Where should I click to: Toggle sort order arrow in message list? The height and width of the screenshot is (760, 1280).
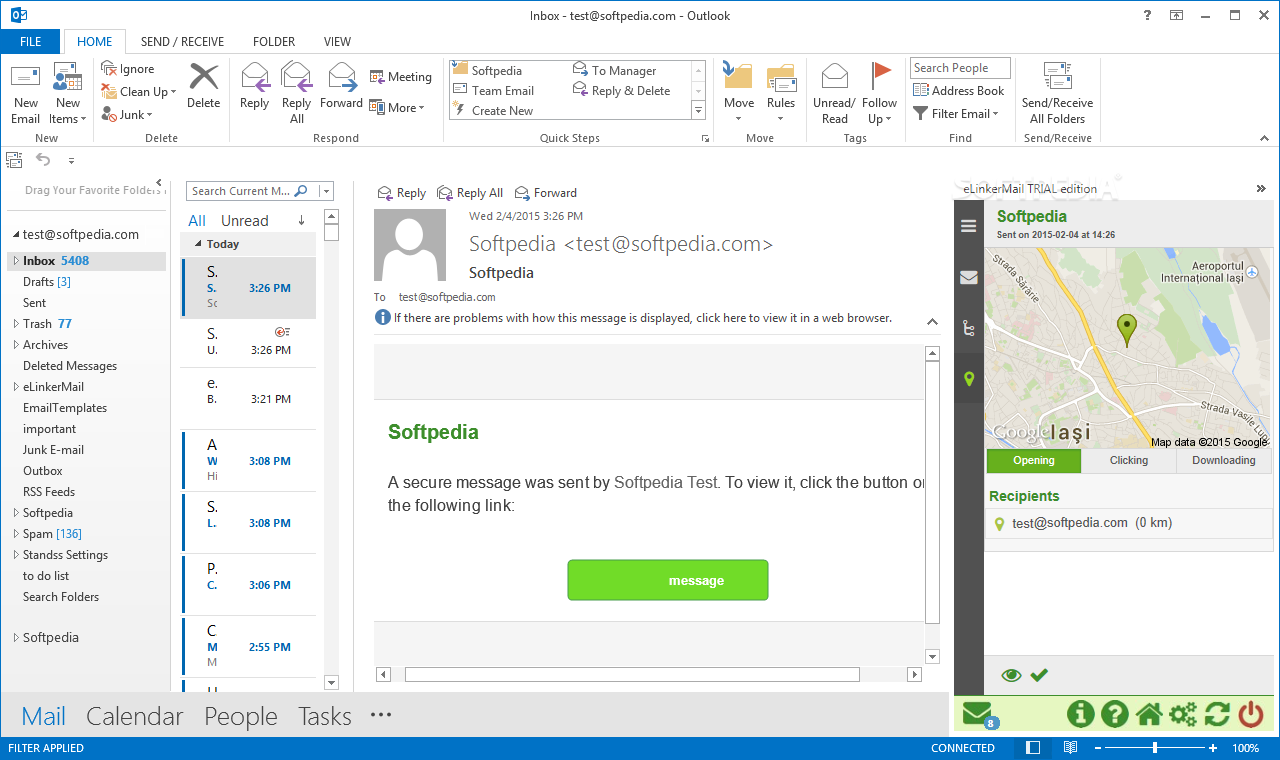click(x=301, y=221)
